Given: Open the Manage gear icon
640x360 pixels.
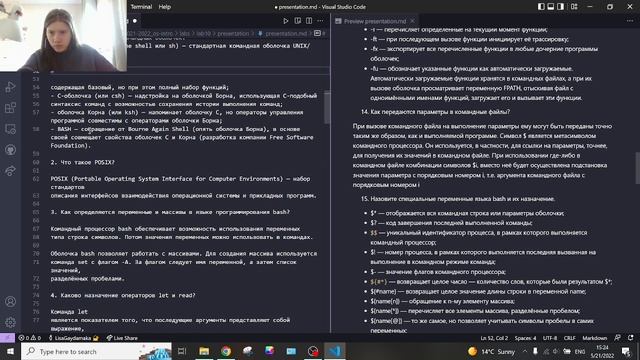Looking at the screenshot, I should (x=10, y=322).
